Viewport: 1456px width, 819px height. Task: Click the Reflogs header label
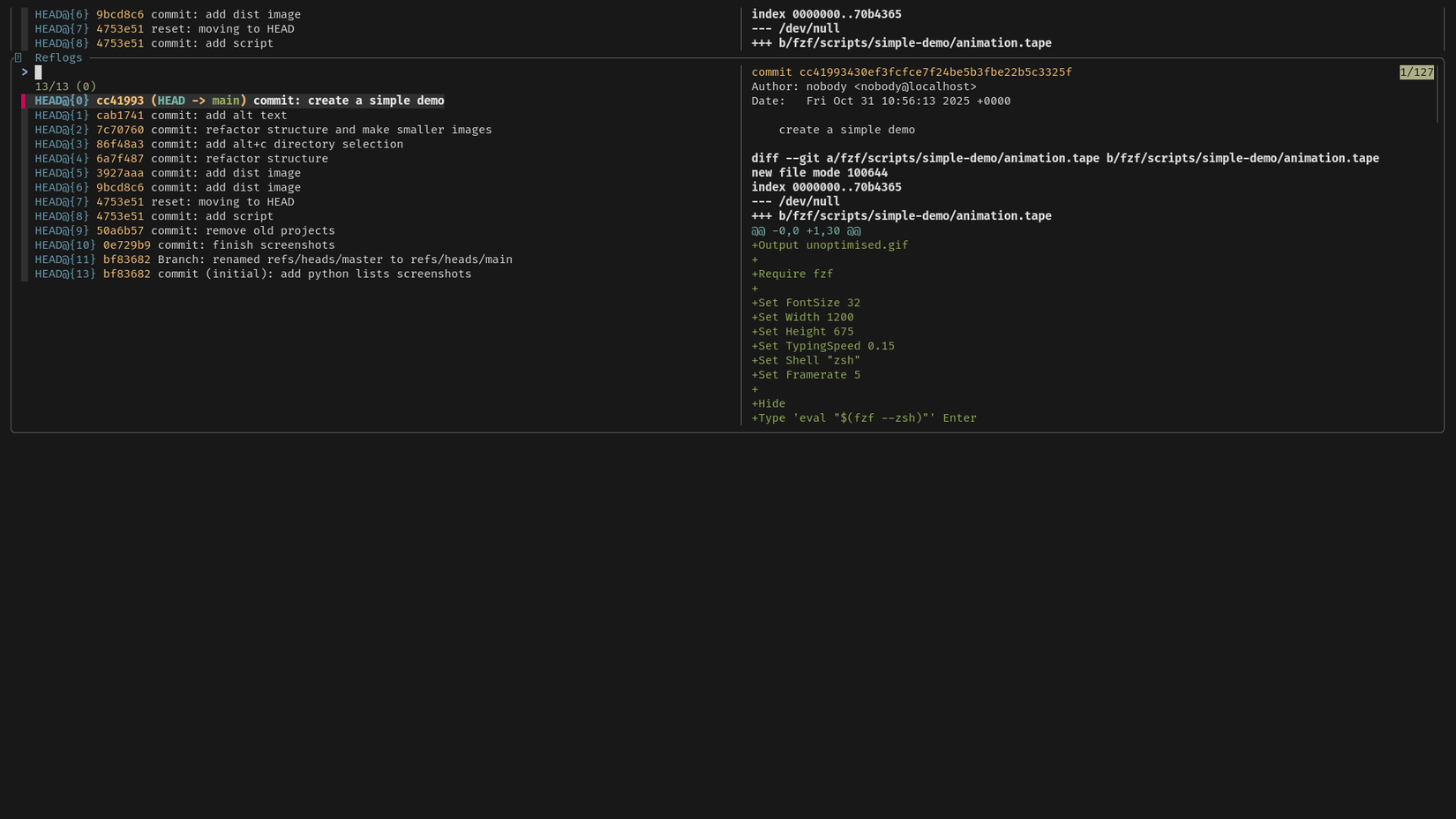pyautogui.click(x=58, y=57)
